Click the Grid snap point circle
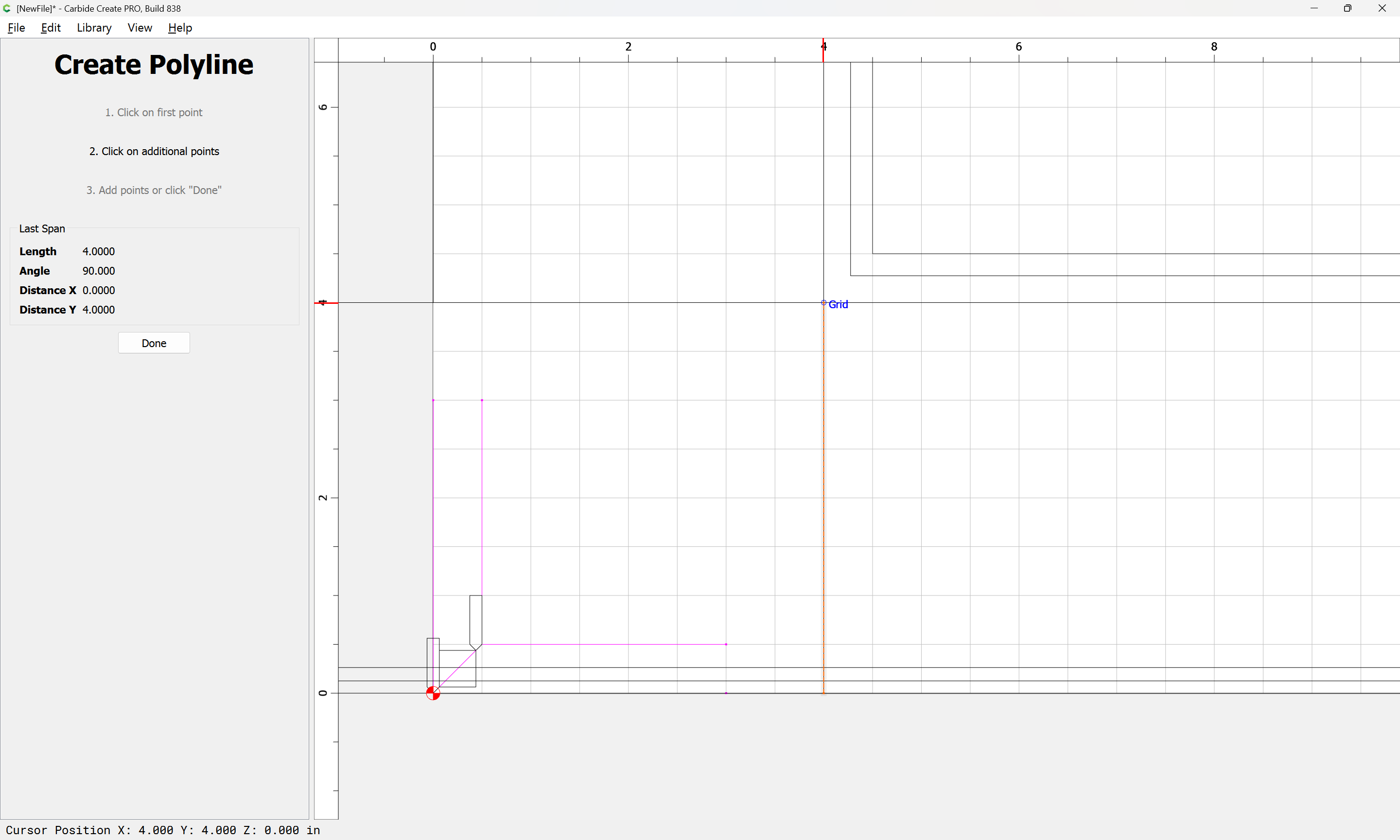Image resolution: width=1400 pixels, height=840 pixels. click(x=823, y=303)
